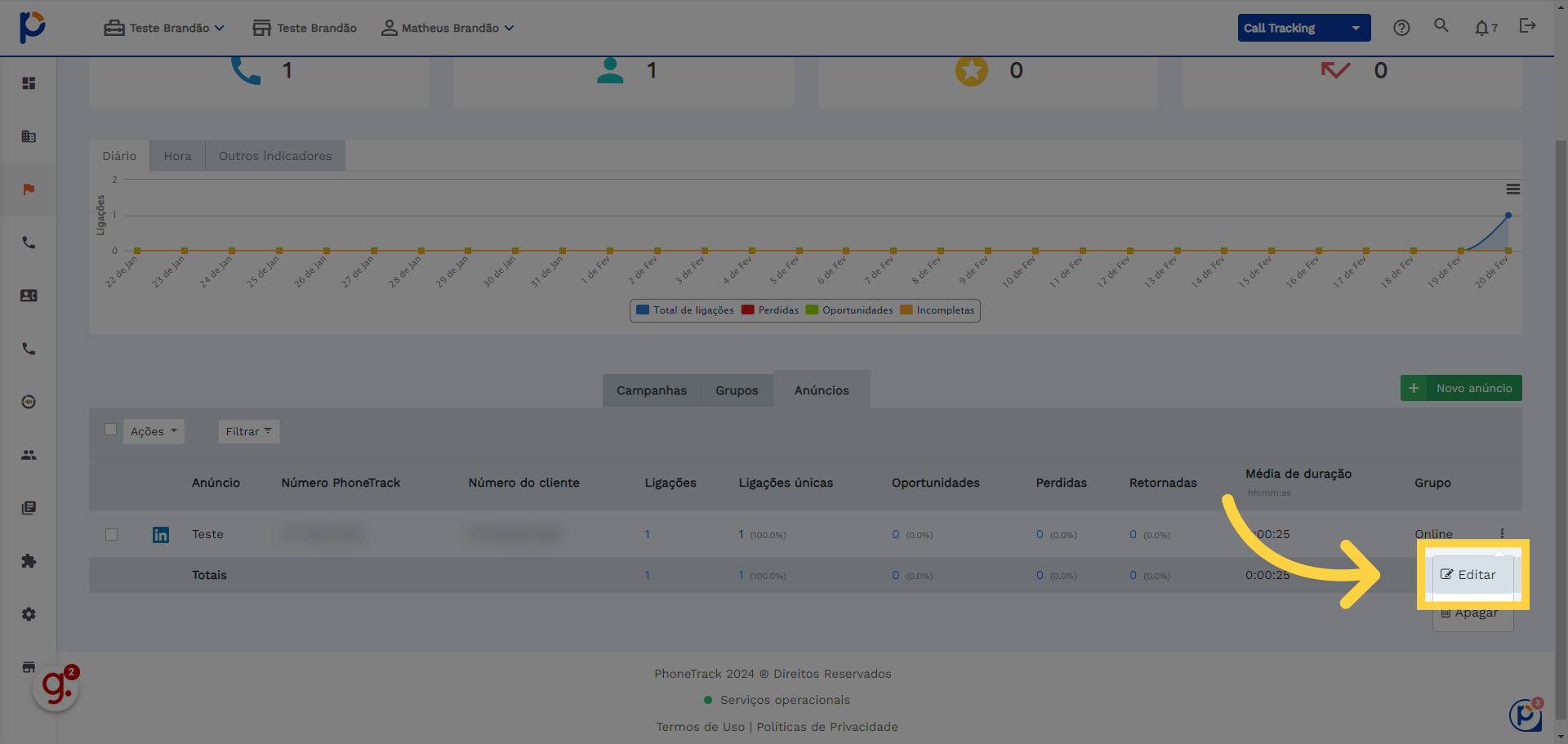1568x744 pixels.
Task: Click the search magnifier icon in header
Action: point(1441,26)
